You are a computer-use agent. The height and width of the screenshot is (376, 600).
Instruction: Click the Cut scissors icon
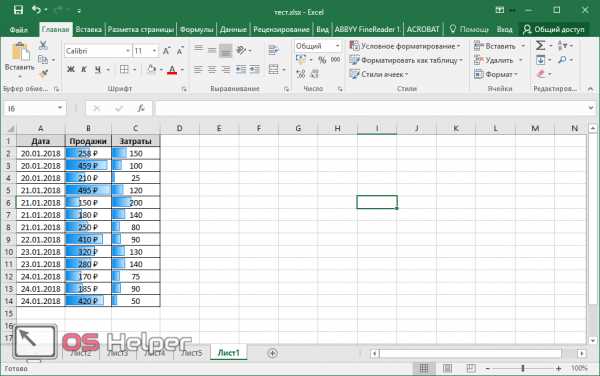43,45
